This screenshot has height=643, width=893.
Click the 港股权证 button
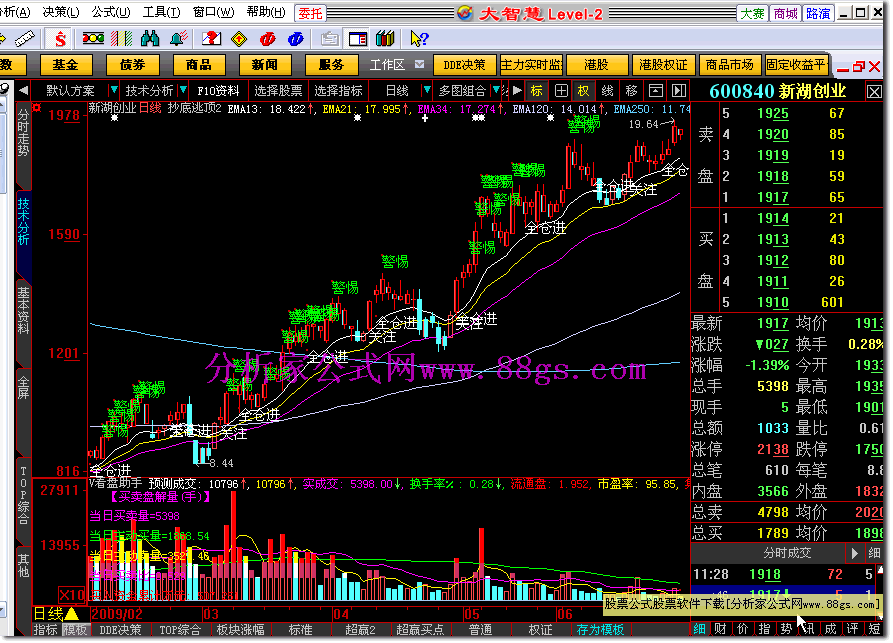[663, 65]
